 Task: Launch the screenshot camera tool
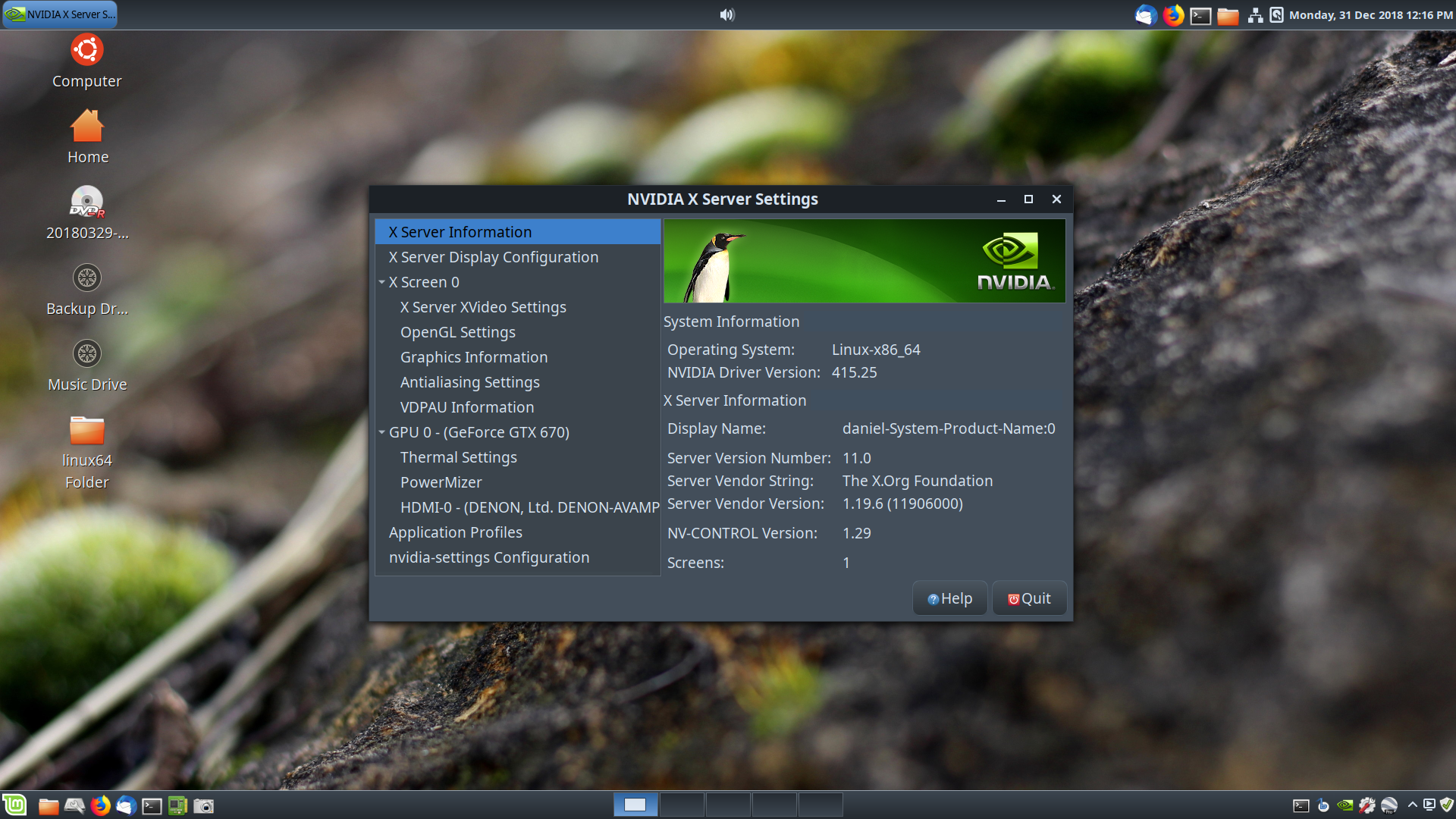pyautogui.click(x=203, y=805)
